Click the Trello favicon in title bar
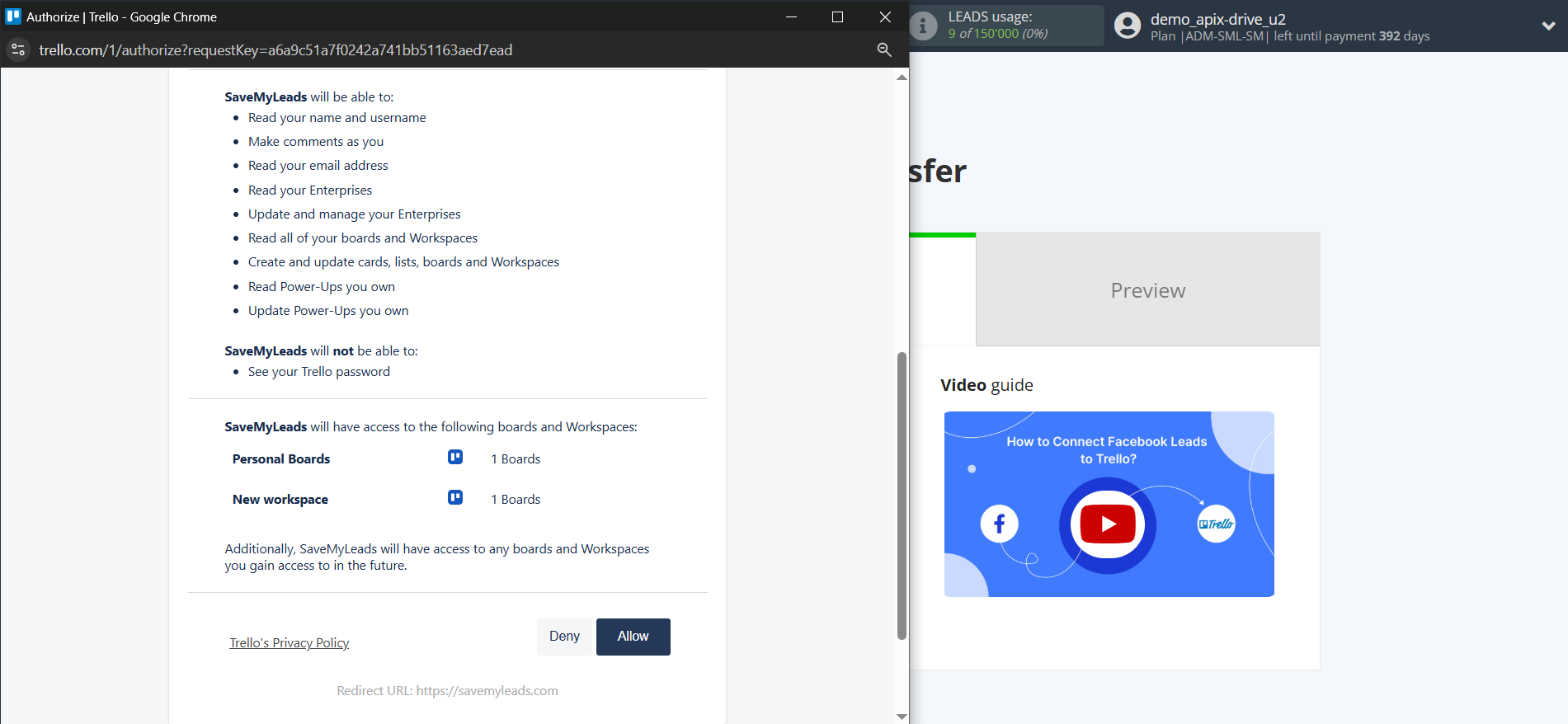Viewport: 1568px width, 724px height. [x=13, y=16]
